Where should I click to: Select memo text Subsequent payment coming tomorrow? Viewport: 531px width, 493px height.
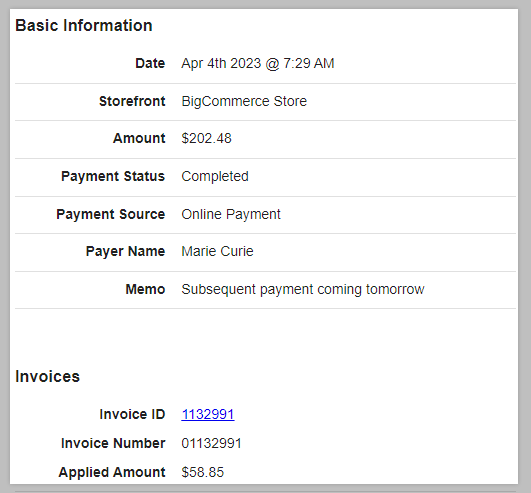pos(302,290)
